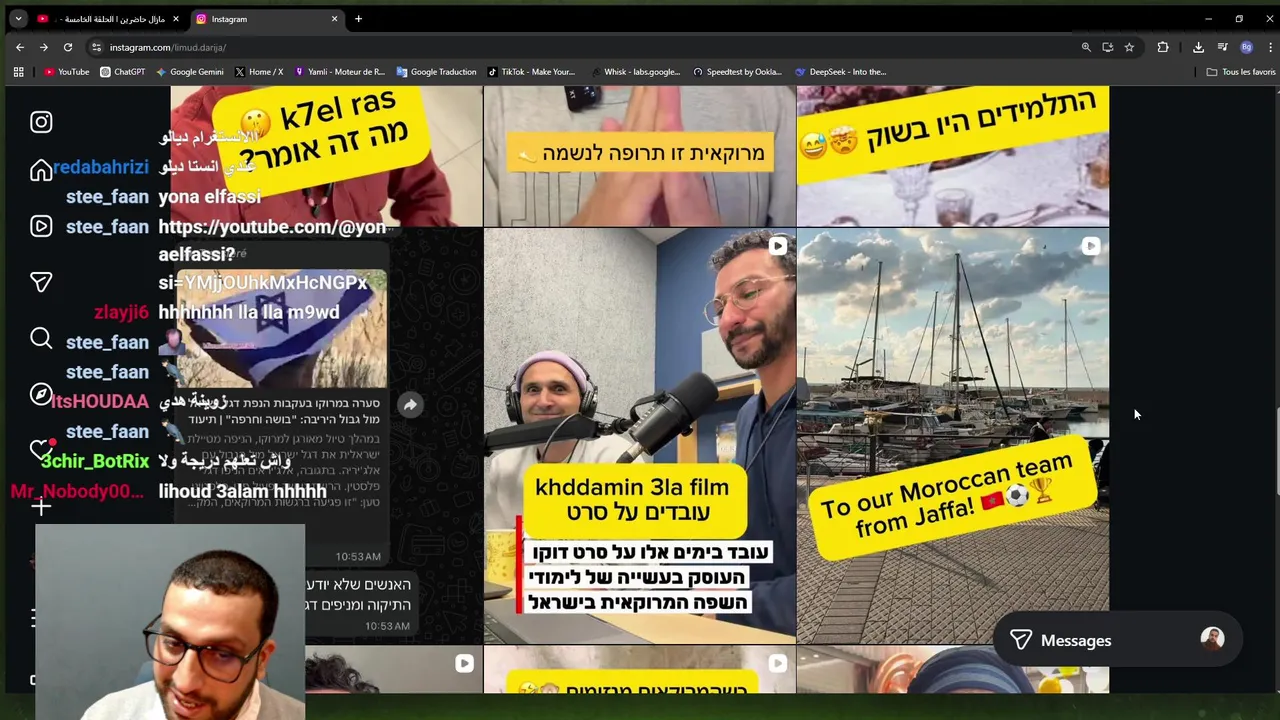Expand the tab search dropdown arrow
Image resolution: width=1280 pixels, height=720 pixels.
18,19
